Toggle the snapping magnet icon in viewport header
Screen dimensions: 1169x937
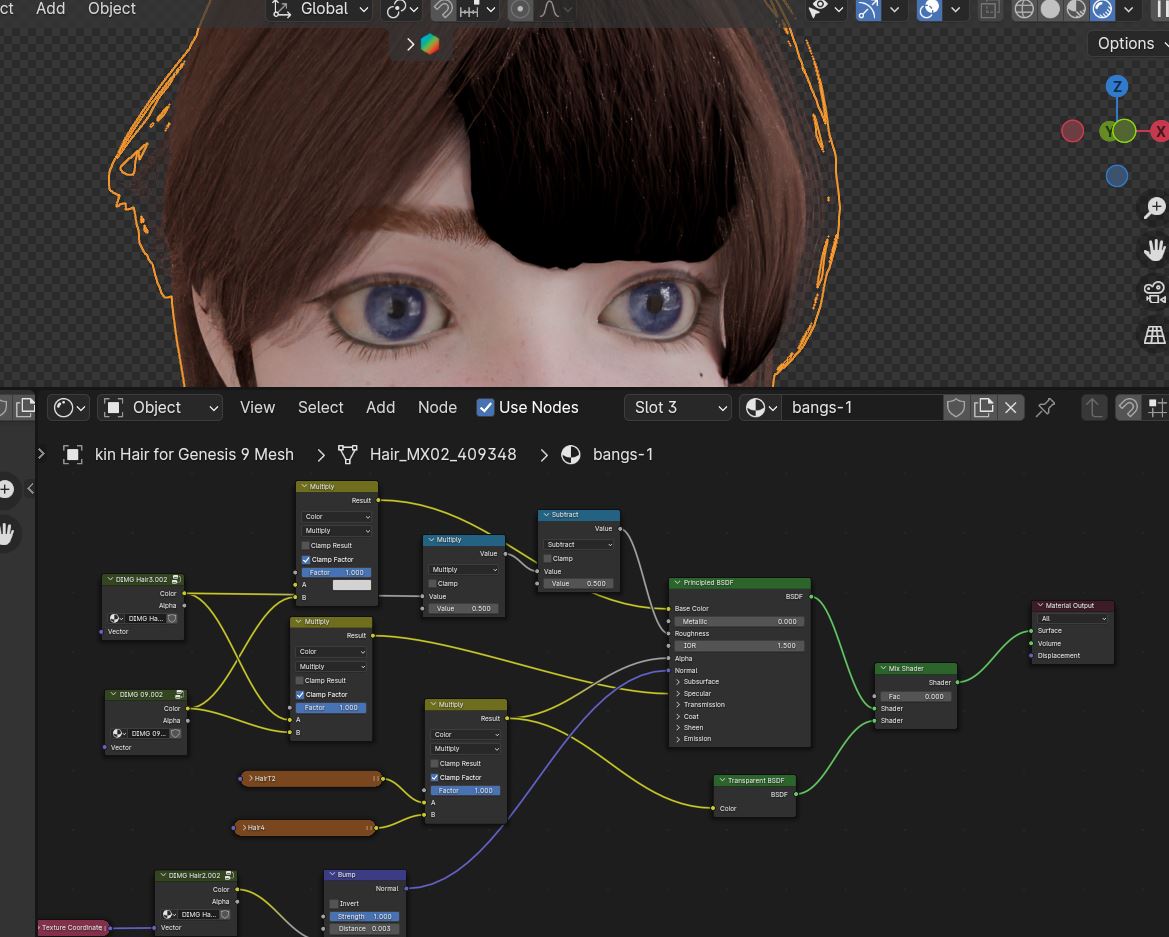point(443,9)
